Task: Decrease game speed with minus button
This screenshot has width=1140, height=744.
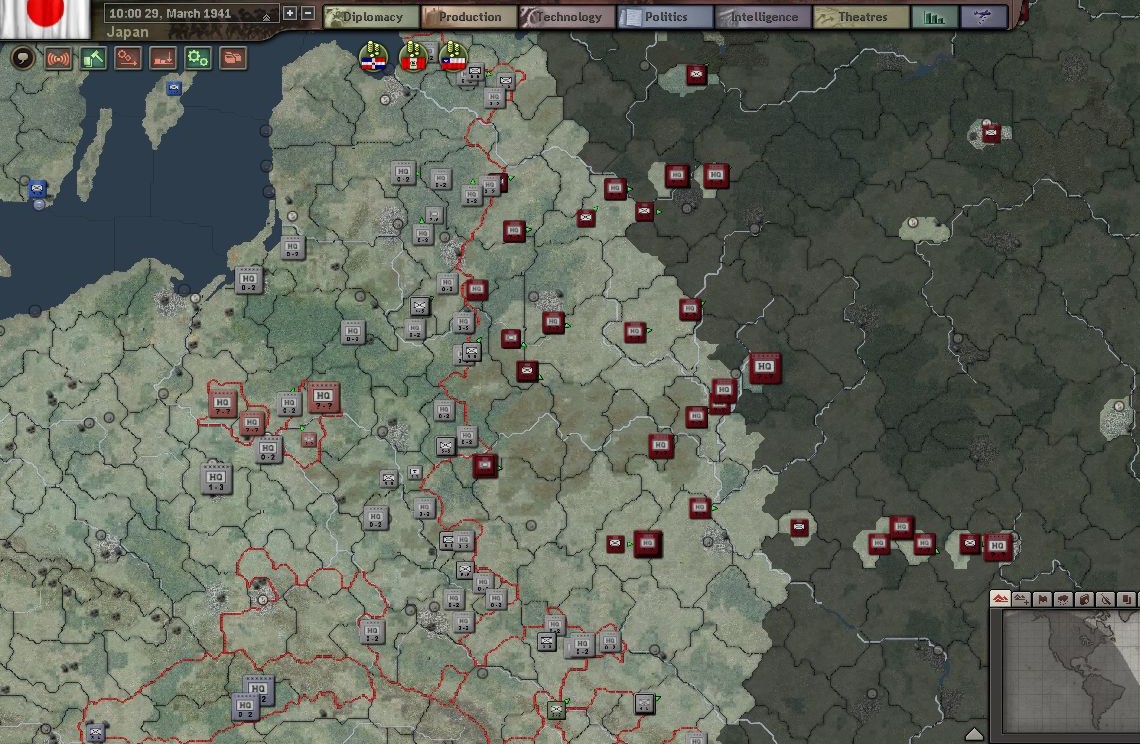Action: pos(307,14)
